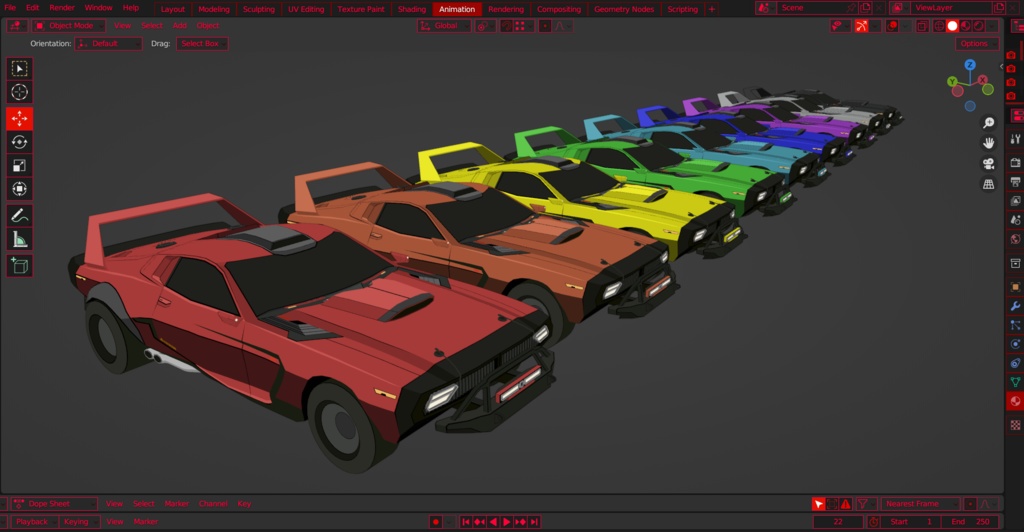Toggle viewport overlays button
The height and width of the screenshot is (532, 1024).
tap(891, 26)
